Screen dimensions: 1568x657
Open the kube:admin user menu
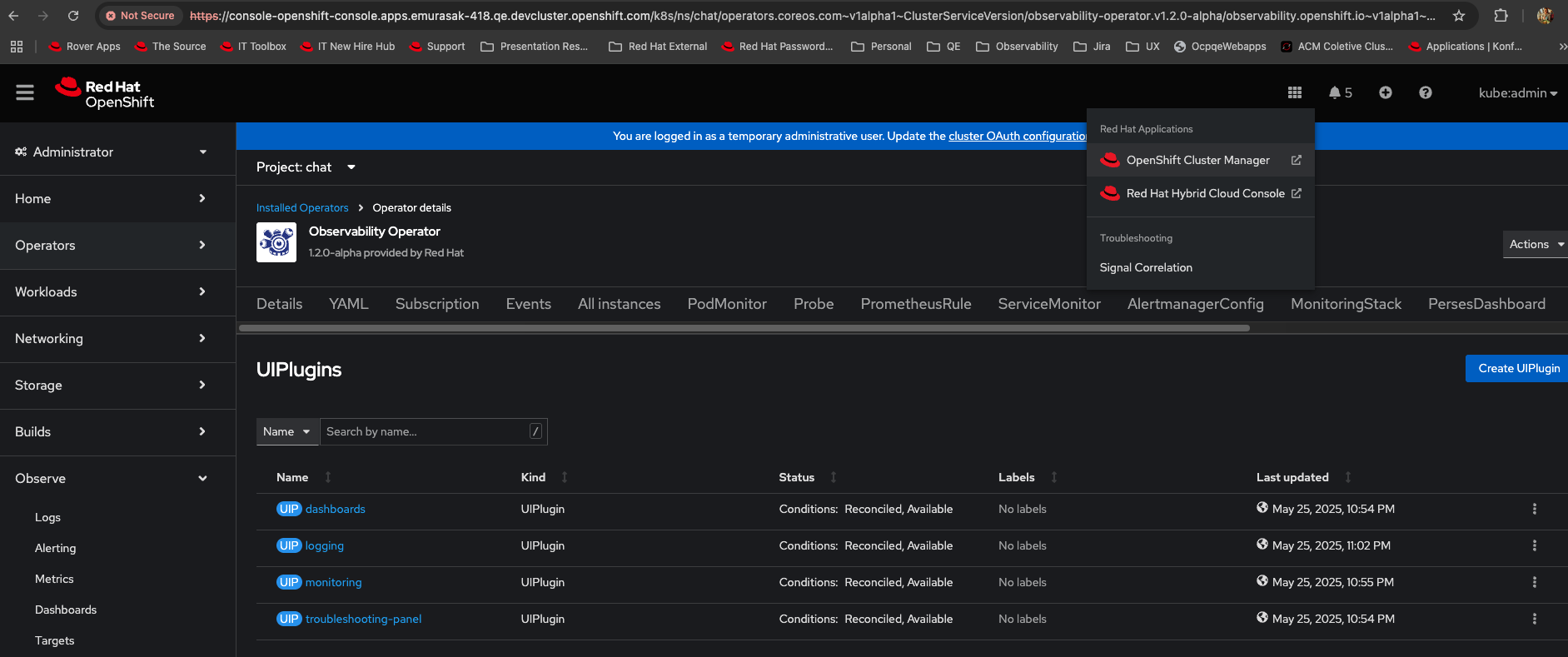[x=1517, y=92]
